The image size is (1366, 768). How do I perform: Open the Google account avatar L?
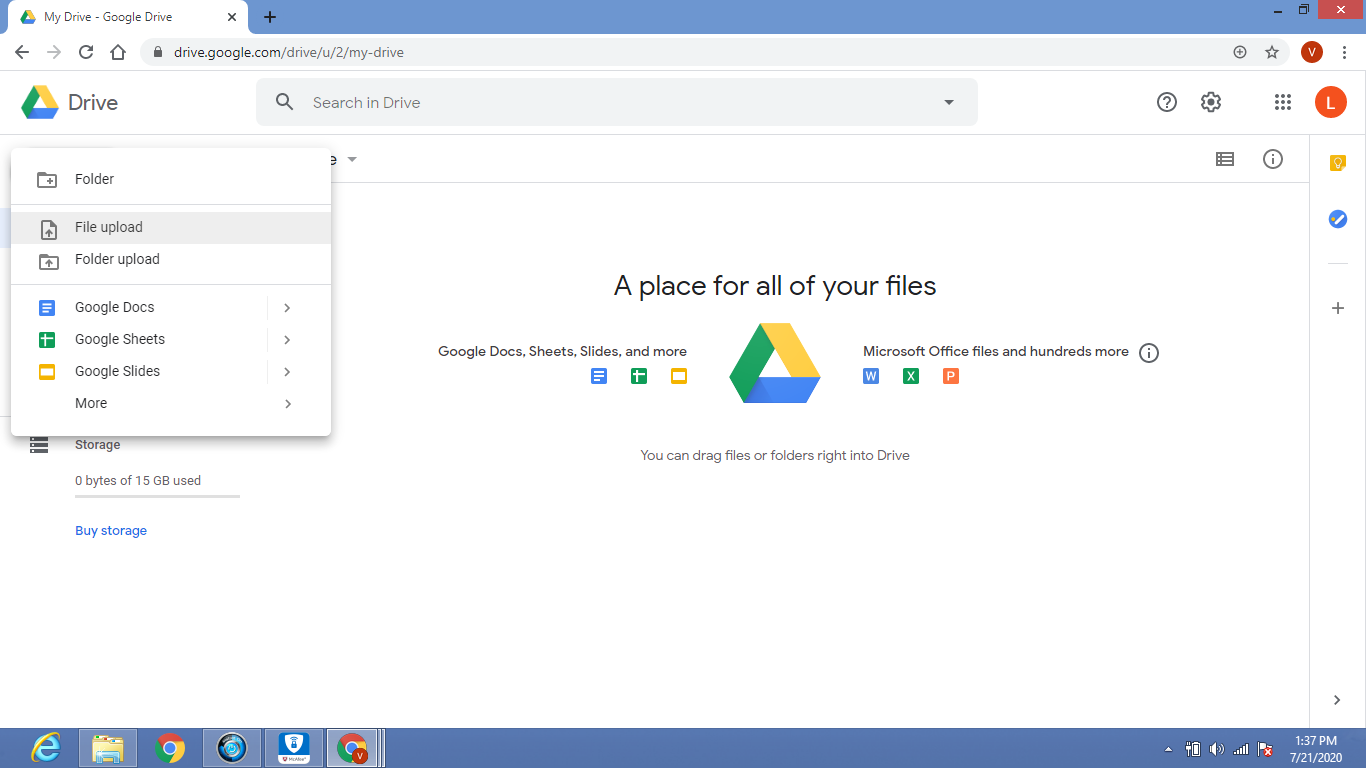pos(1331,102)
